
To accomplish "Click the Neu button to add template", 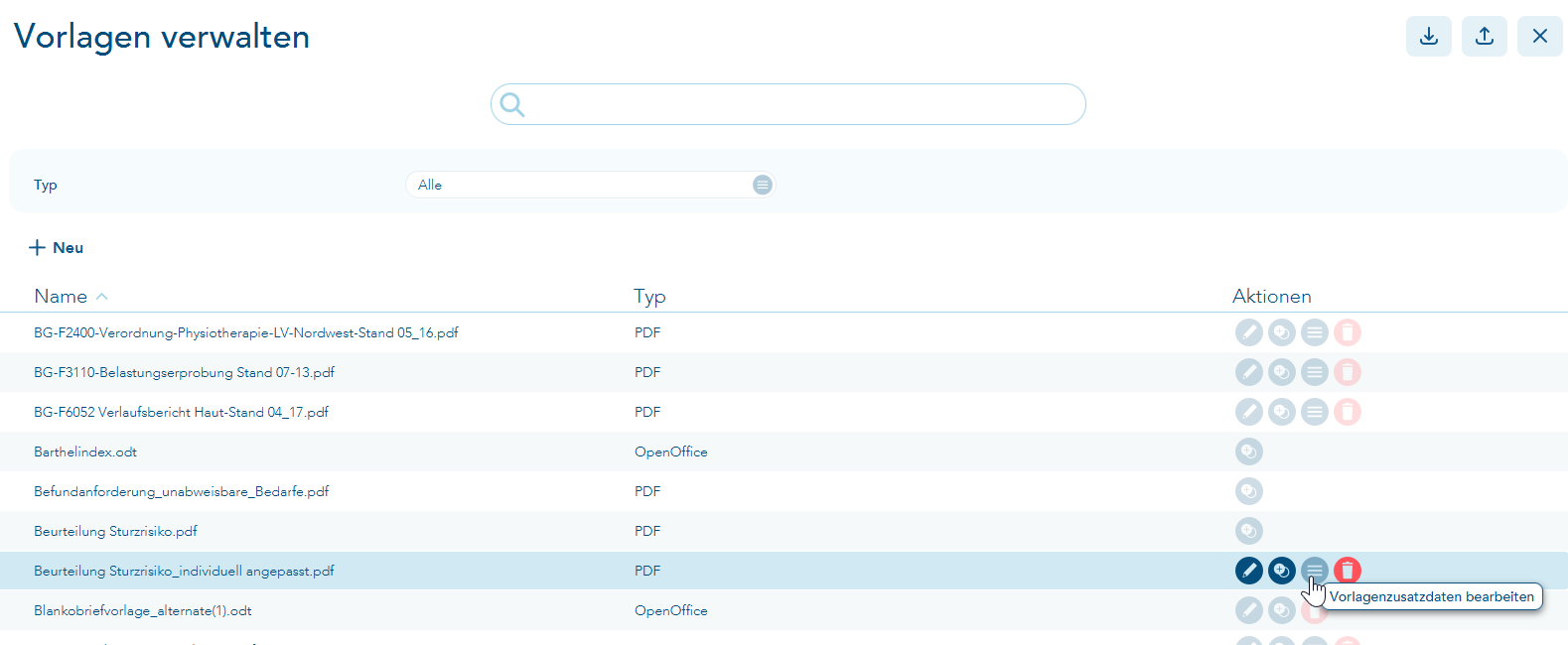I will click(56, 248).
